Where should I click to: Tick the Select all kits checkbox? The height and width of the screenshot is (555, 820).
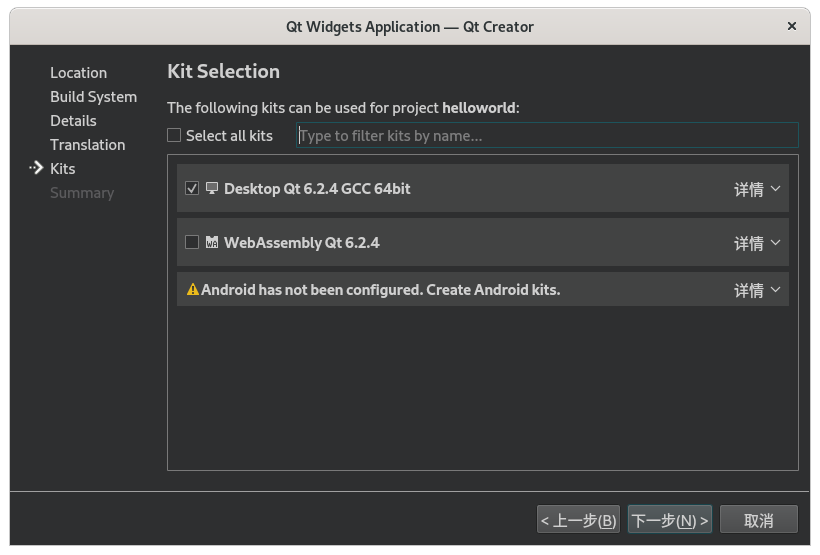click(x=174, y=135)
